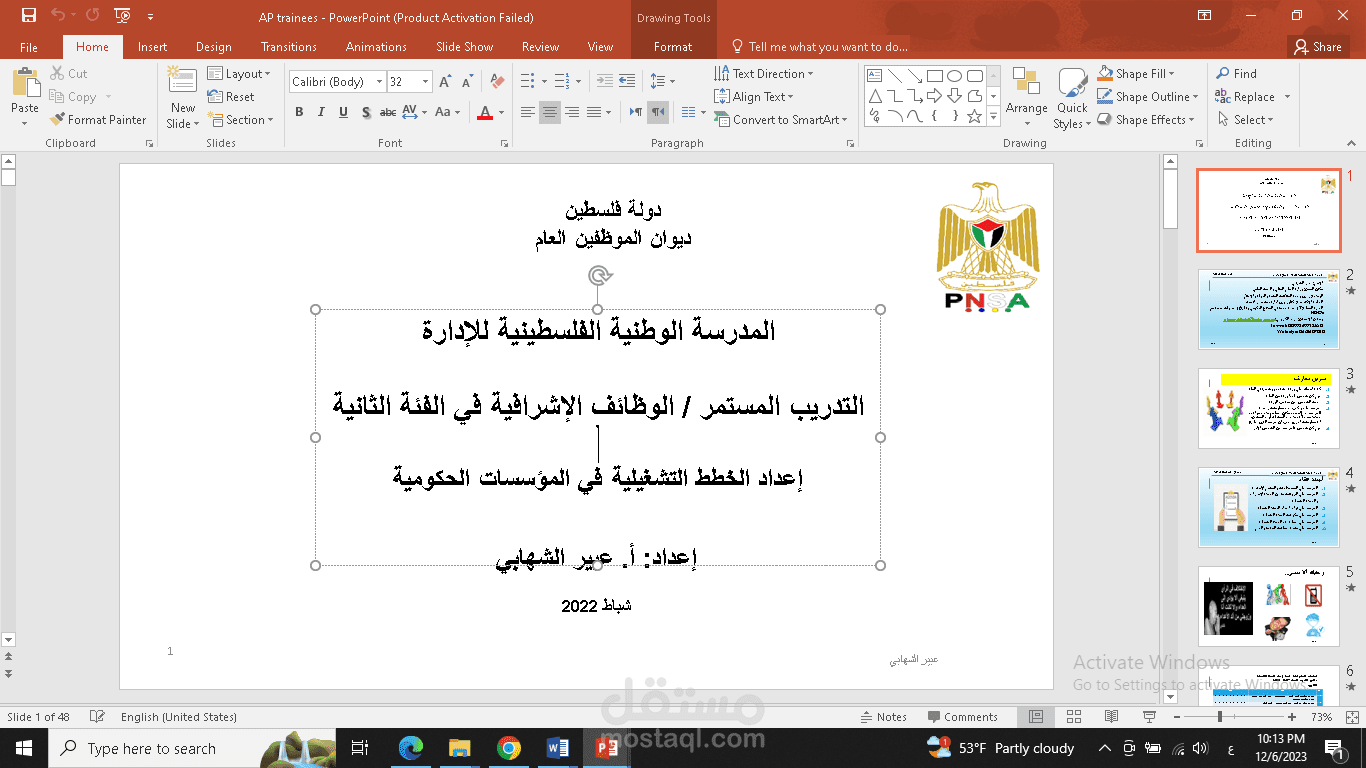Toggle Strikethrough formatting
Image resolution: width=1366 pixels, height=768 pixels.
coord(388,112)
